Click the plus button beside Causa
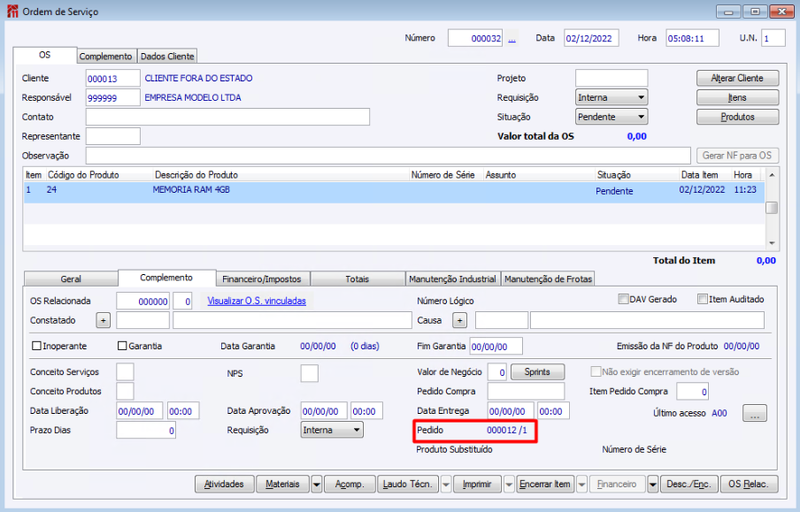 tap(460, 320)
